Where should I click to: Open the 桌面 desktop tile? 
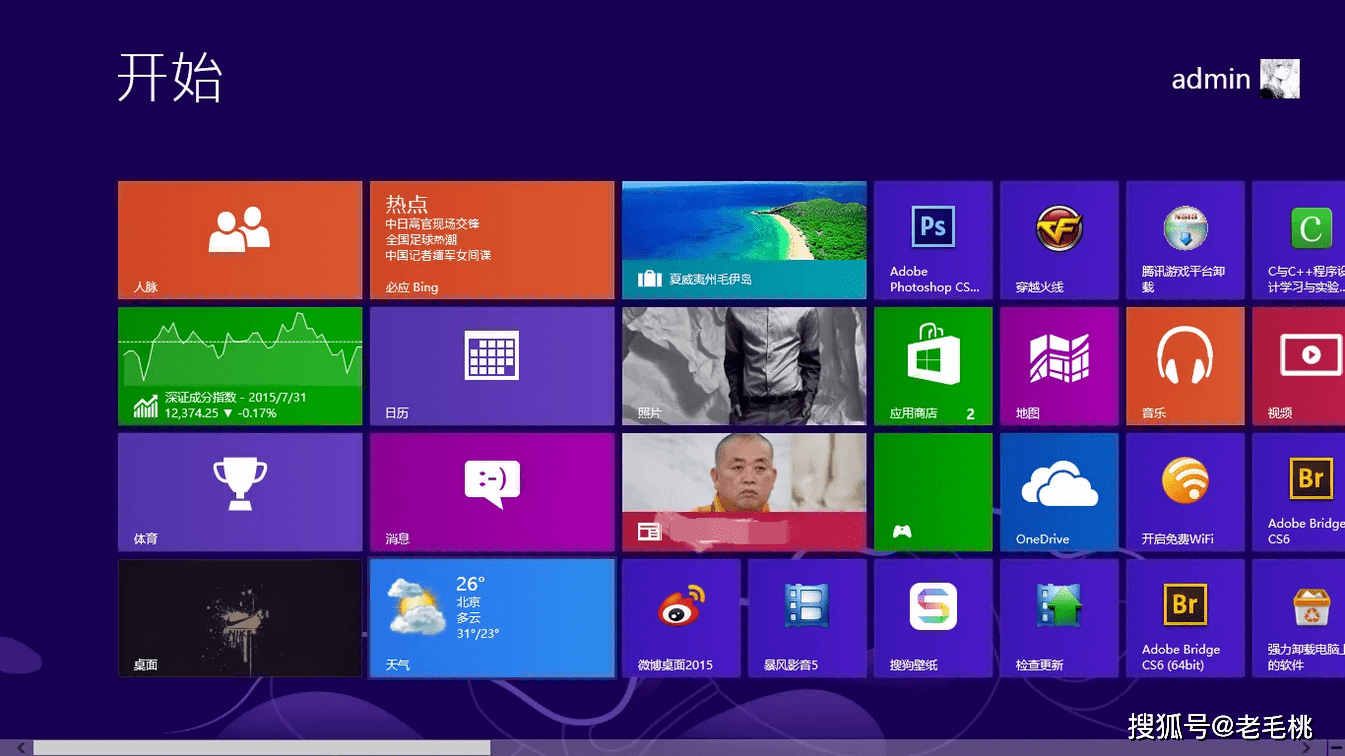(x=240, y=618)
